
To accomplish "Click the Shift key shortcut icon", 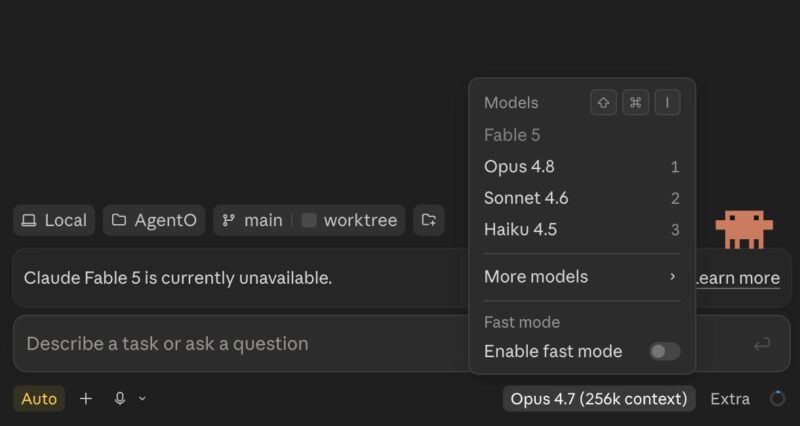I will tap(603, 103).
